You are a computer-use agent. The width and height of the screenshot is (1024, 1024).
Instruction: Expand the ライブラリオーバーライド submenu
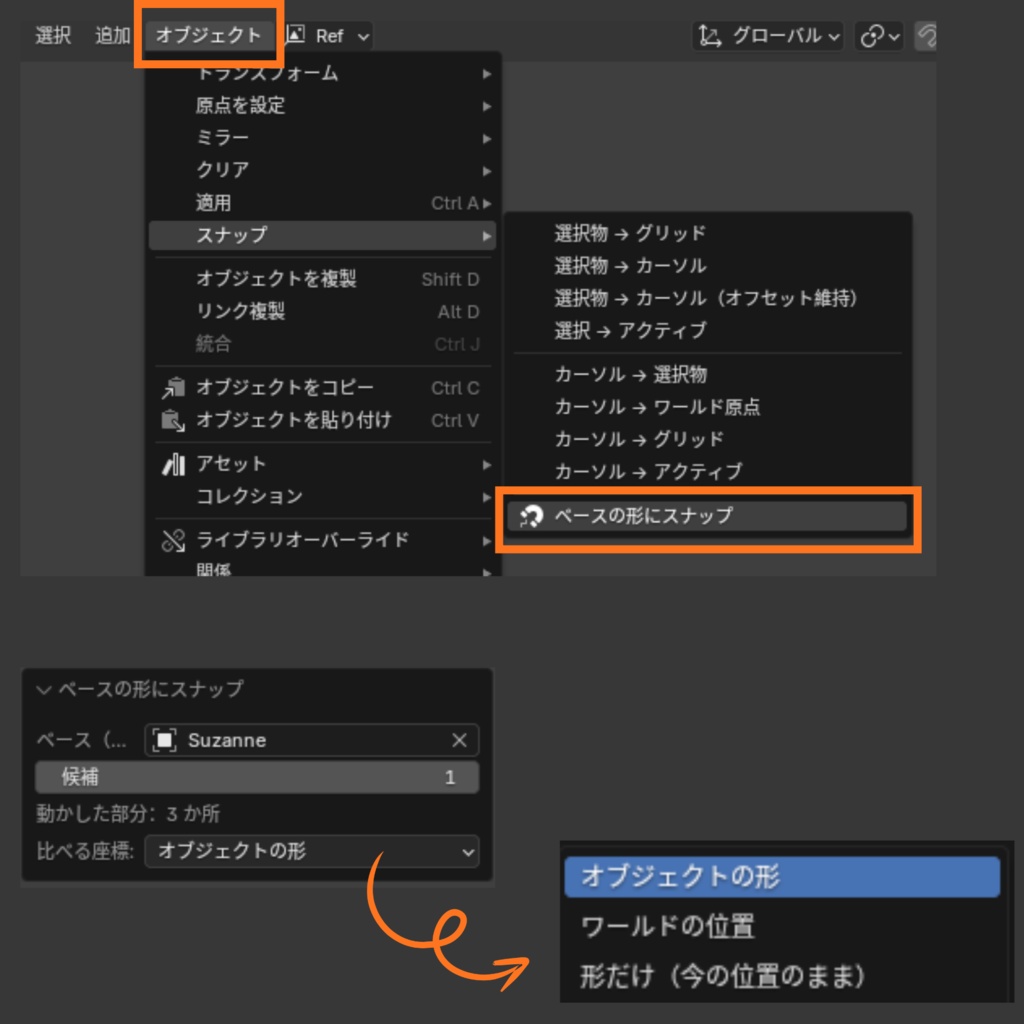(x=323, y=541)
